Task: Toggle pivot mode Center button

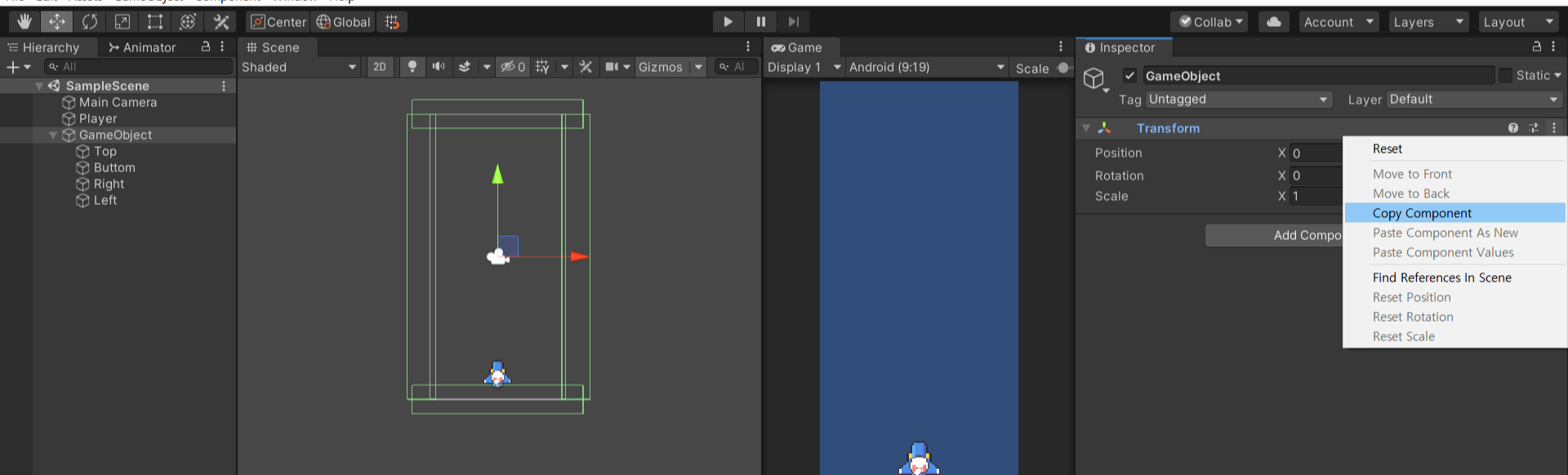Action: point(278,22)
